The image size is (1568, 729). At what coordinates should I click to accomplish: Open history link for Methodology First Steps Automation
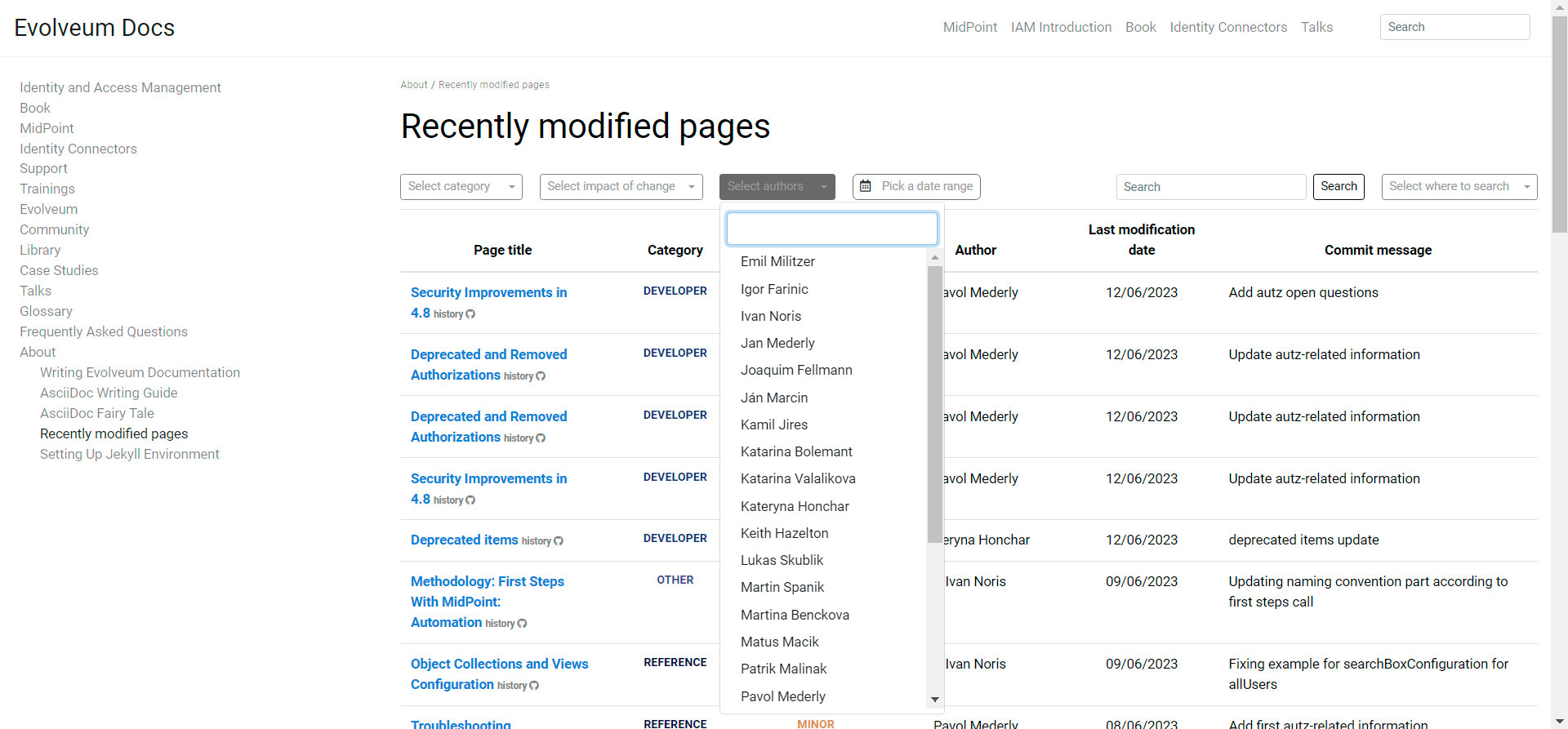pos(506,624)
